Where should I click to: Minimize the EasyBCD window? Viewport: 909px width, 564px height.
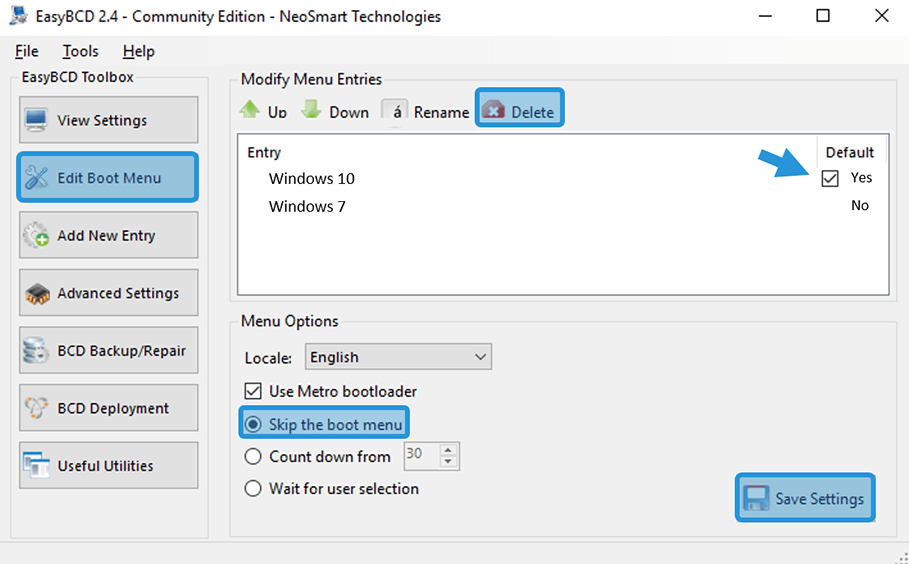click(765, 16)
